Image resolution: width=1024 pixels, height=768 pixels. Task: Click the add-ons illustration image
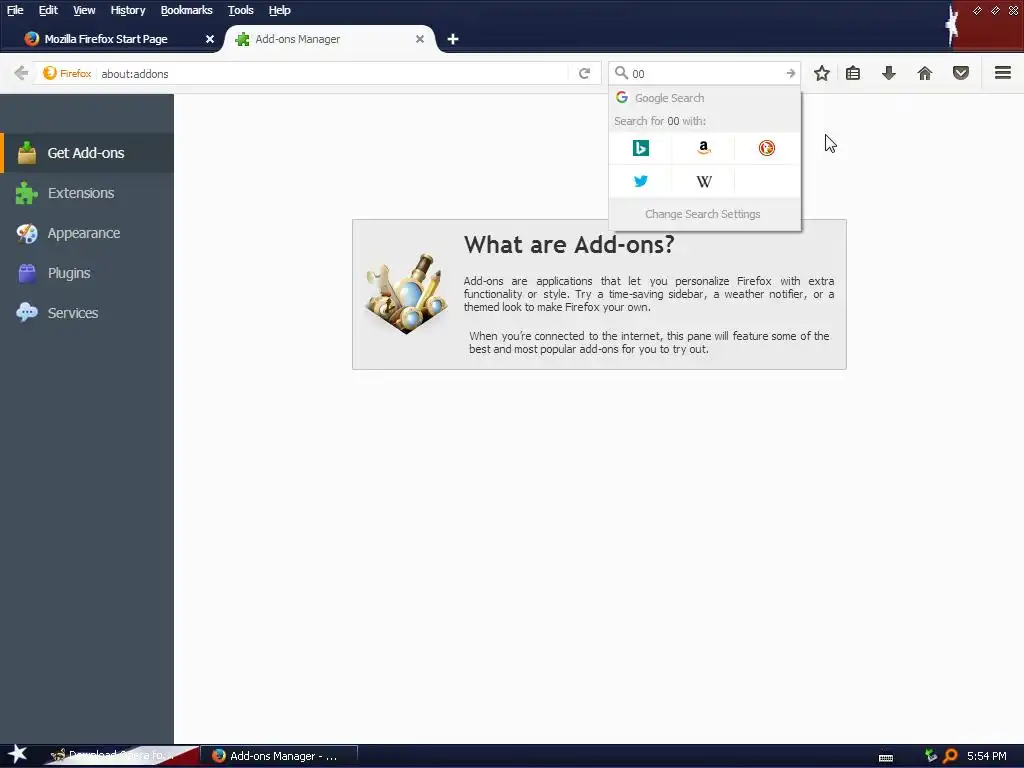pos(407,293)
